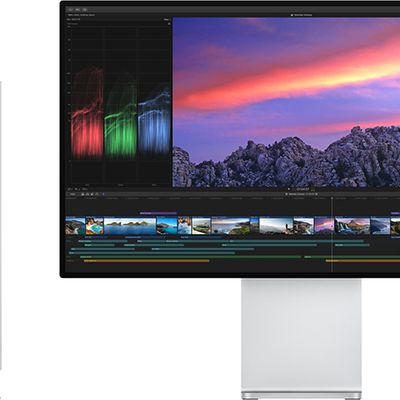Click the overwrite clip edit icon
The image size is (400, 400).
pyautogui.click(x=97, y=194)
